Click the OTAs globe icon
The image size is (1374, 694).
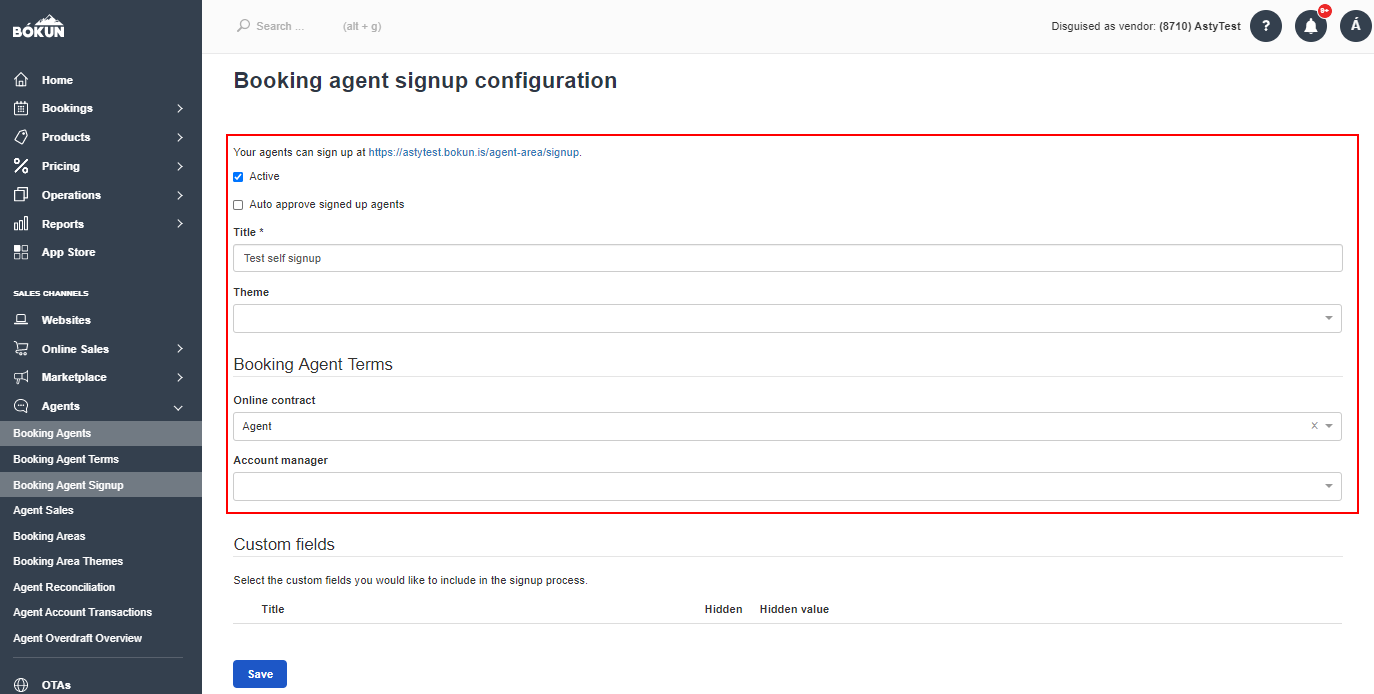pos(21,685)
